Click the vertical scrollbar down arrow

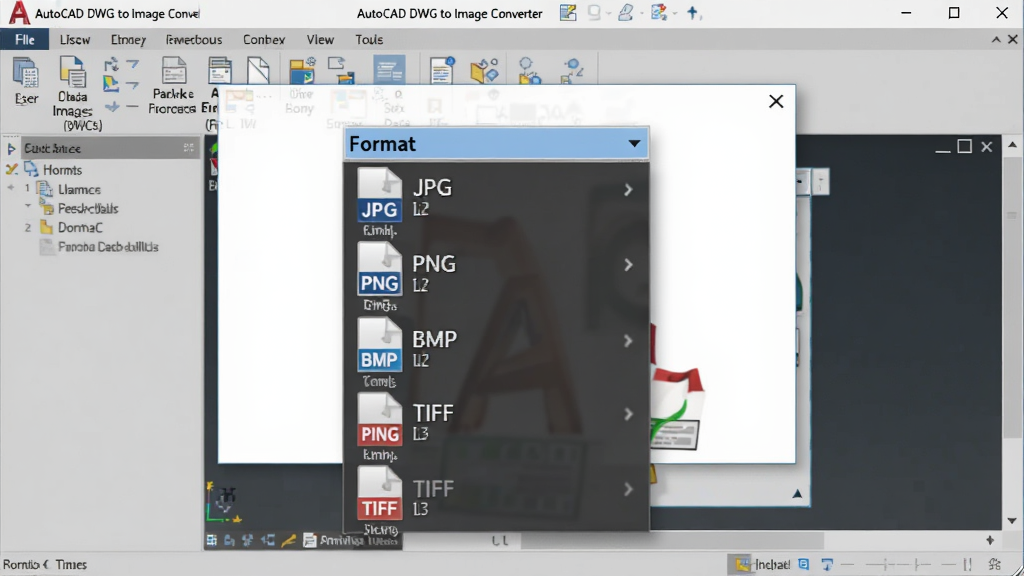point(1012,520)
